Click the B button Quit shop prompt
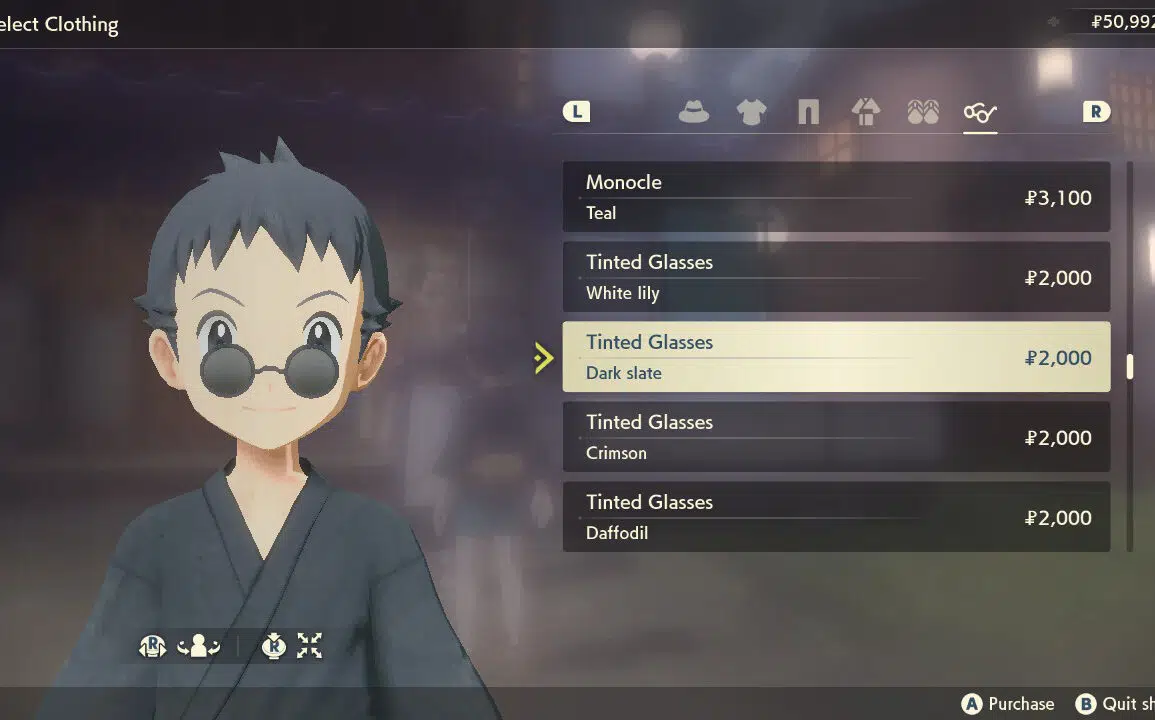The height and width of the screenshot is (720, 1155). [1114, 704]
